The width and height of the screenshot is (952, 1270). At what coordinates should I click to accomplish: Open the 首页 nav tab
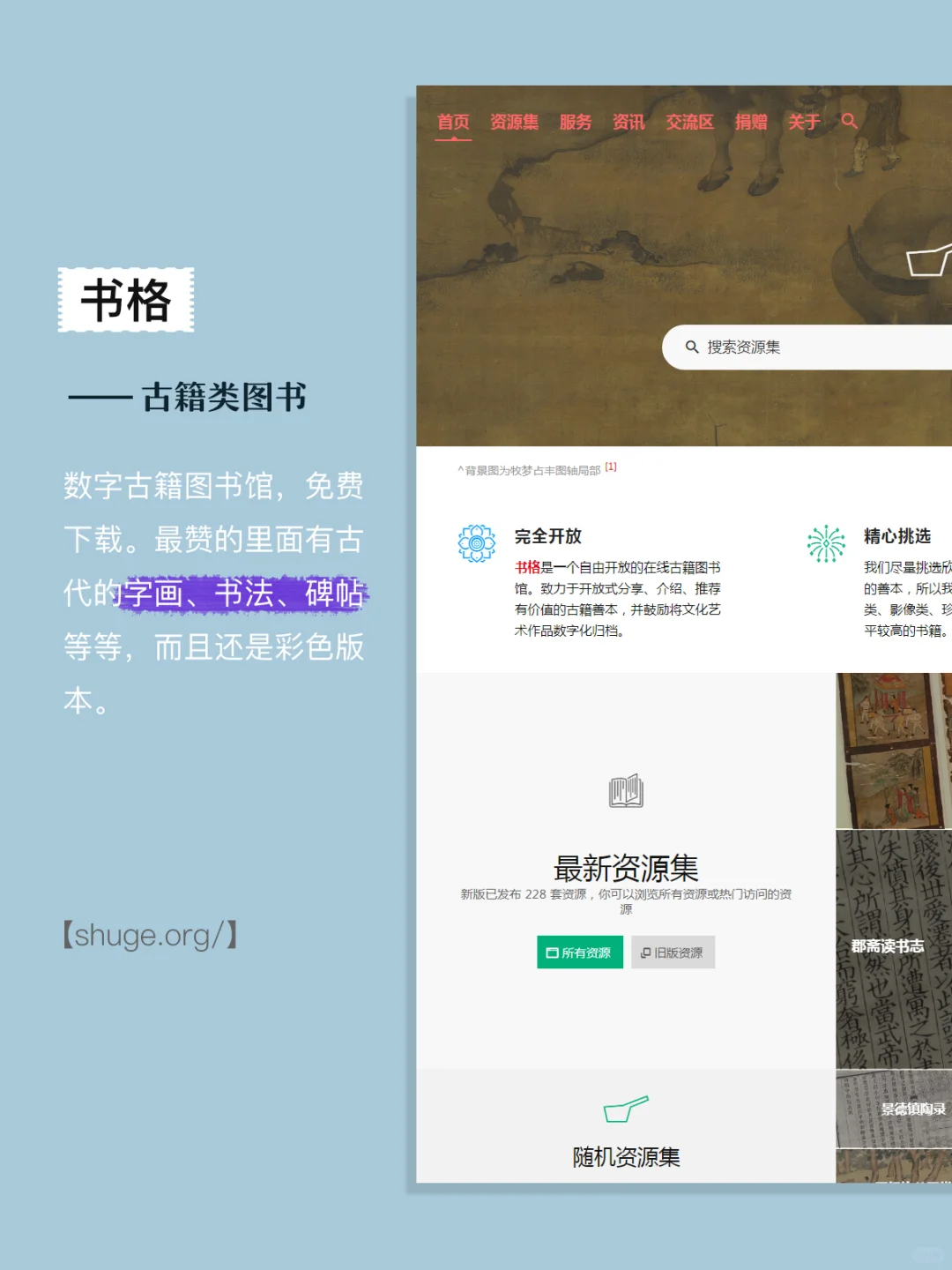pyautogui.click(x=453, y=122)
